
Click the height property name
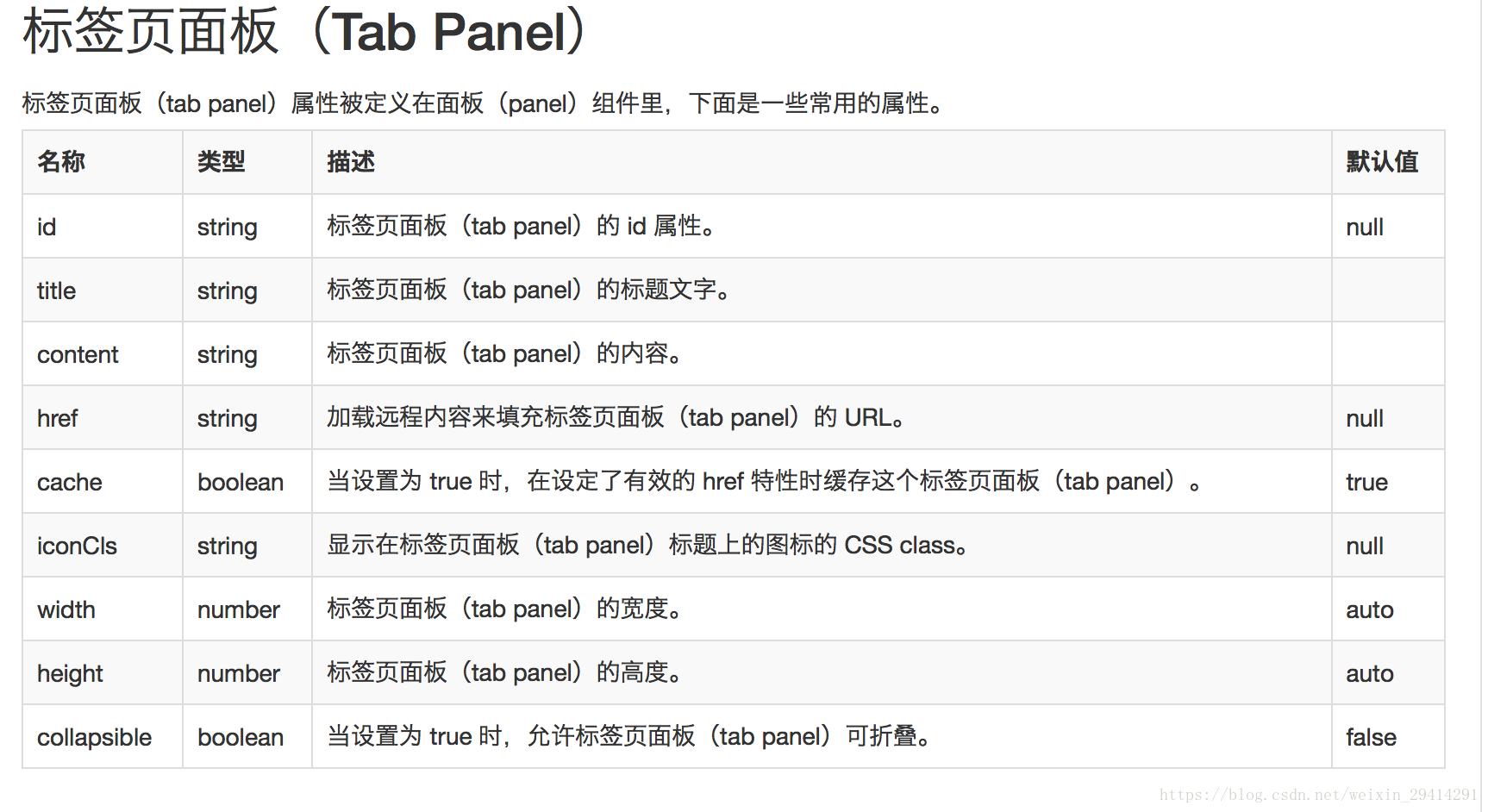(70, 674)
